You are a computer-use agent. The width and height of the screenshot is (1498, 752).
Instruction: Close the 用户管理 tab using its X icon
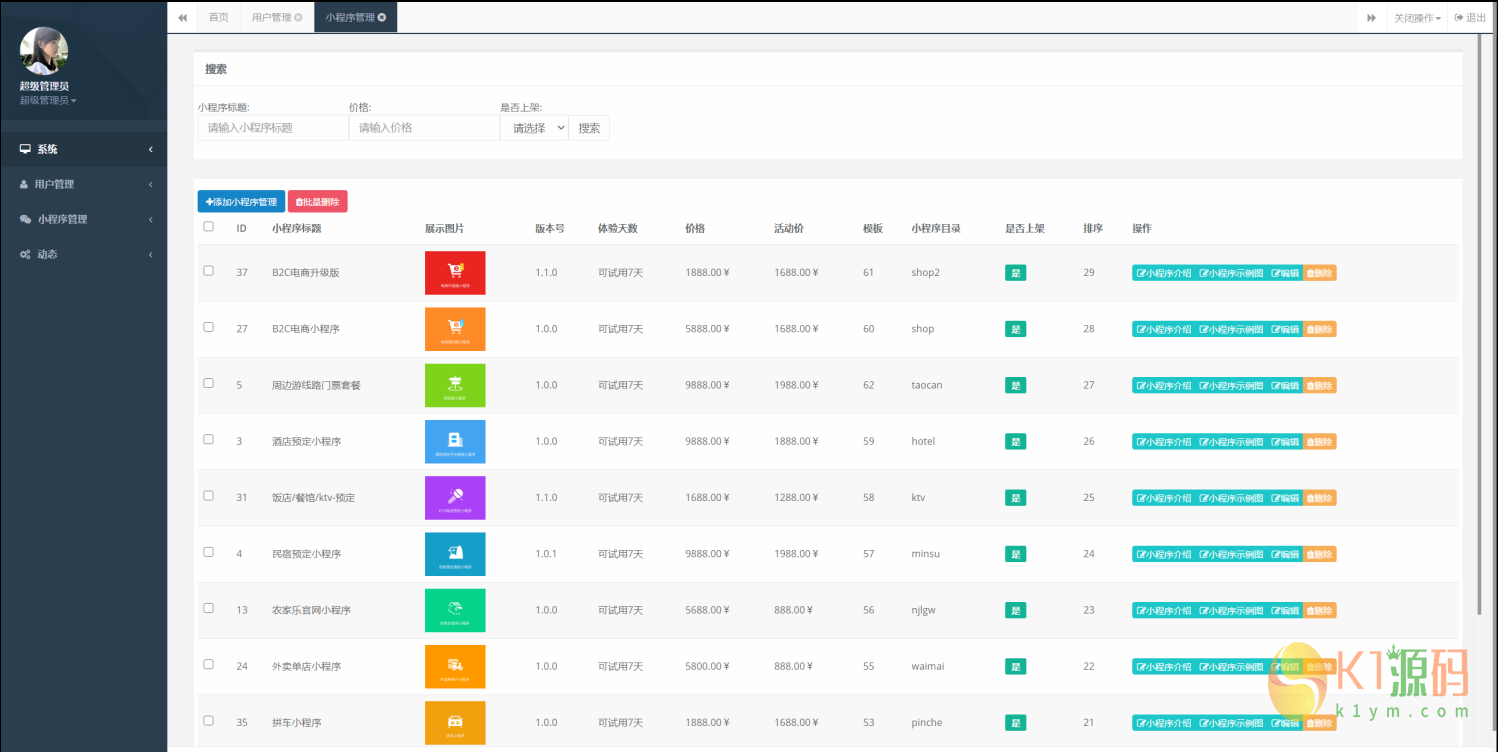pyautogui.click(x=298, y=17)
